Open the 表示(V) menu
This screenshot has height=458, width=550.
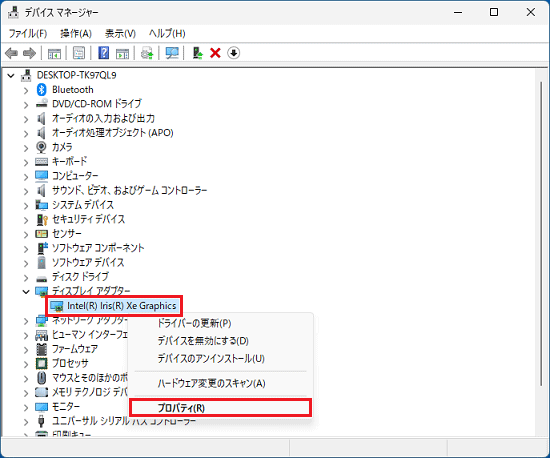point(120,34)
